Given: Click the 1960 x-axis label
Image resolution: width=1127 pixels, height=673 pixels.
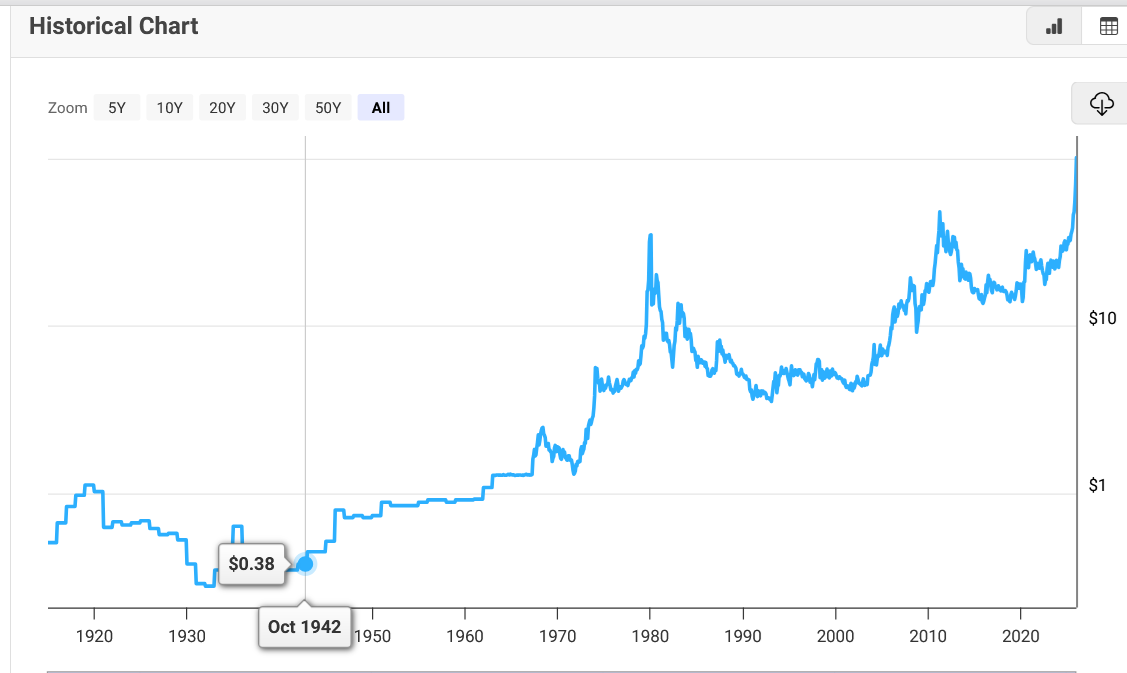Looking at the screenshot, I should [464, 635].
